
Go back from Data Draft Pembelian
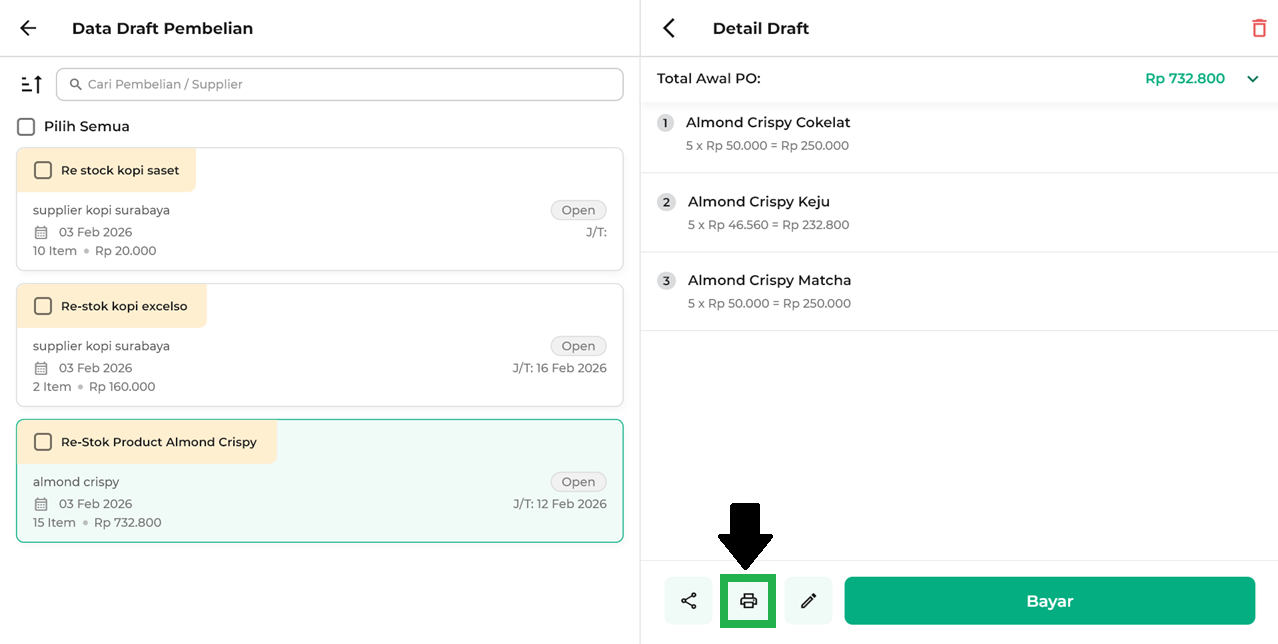point(28,28)
